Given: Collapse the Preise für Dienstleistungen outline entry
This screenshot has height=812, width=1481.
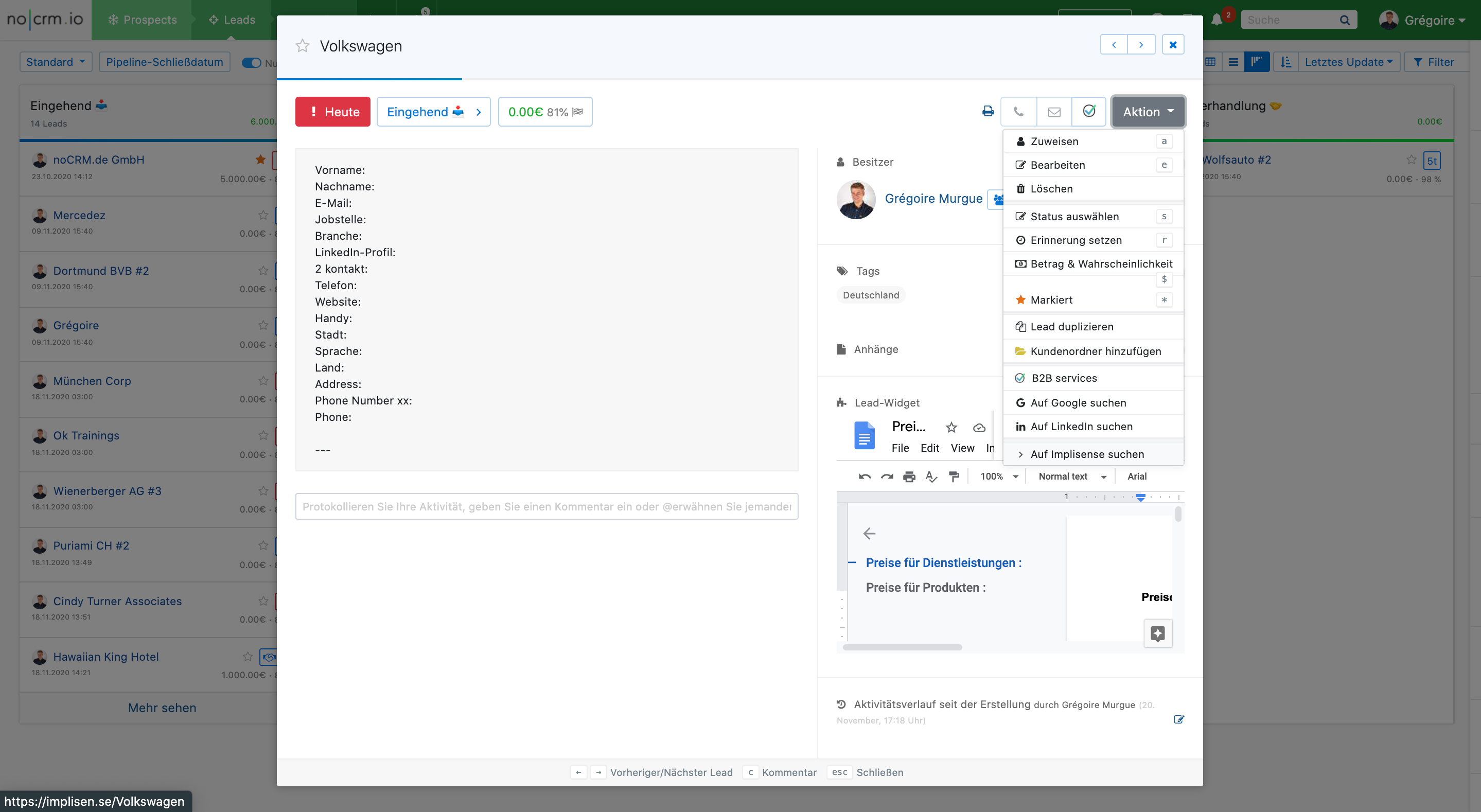Looking at the screenshot, I should pyautogui.click(x=852, y=562).
